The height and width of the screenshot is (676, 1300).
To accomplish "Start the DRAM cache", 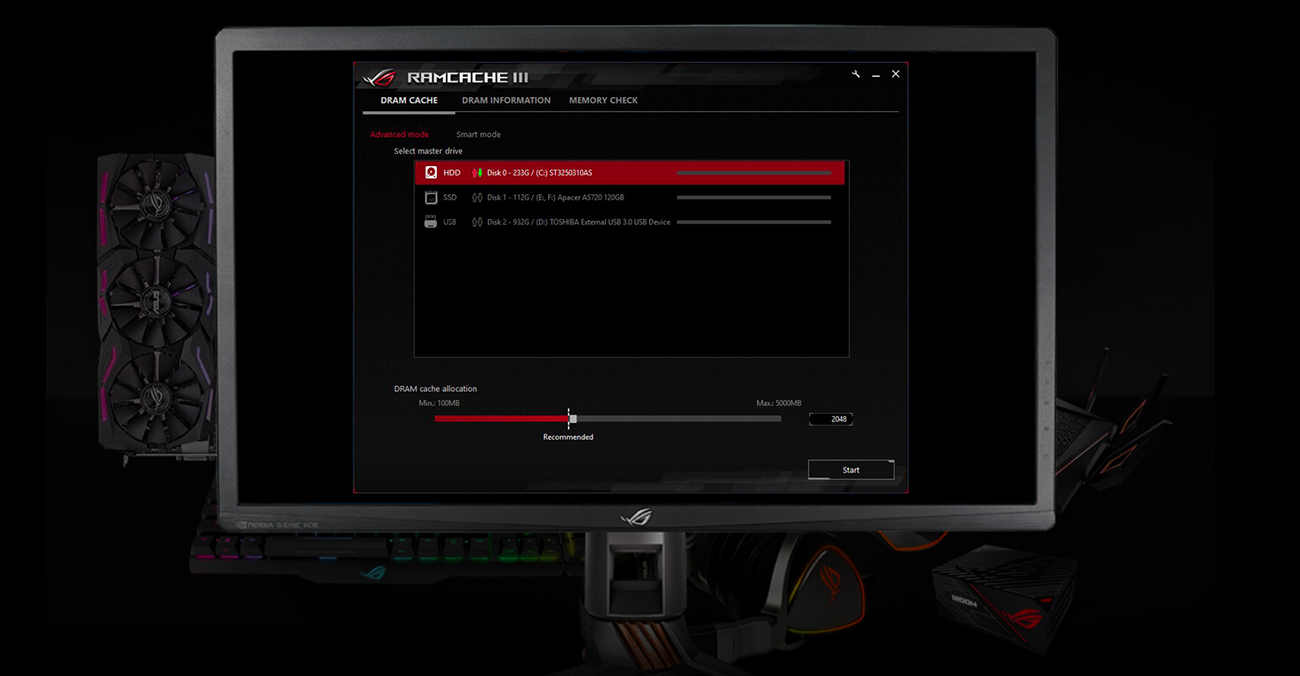I will [851, 470].
